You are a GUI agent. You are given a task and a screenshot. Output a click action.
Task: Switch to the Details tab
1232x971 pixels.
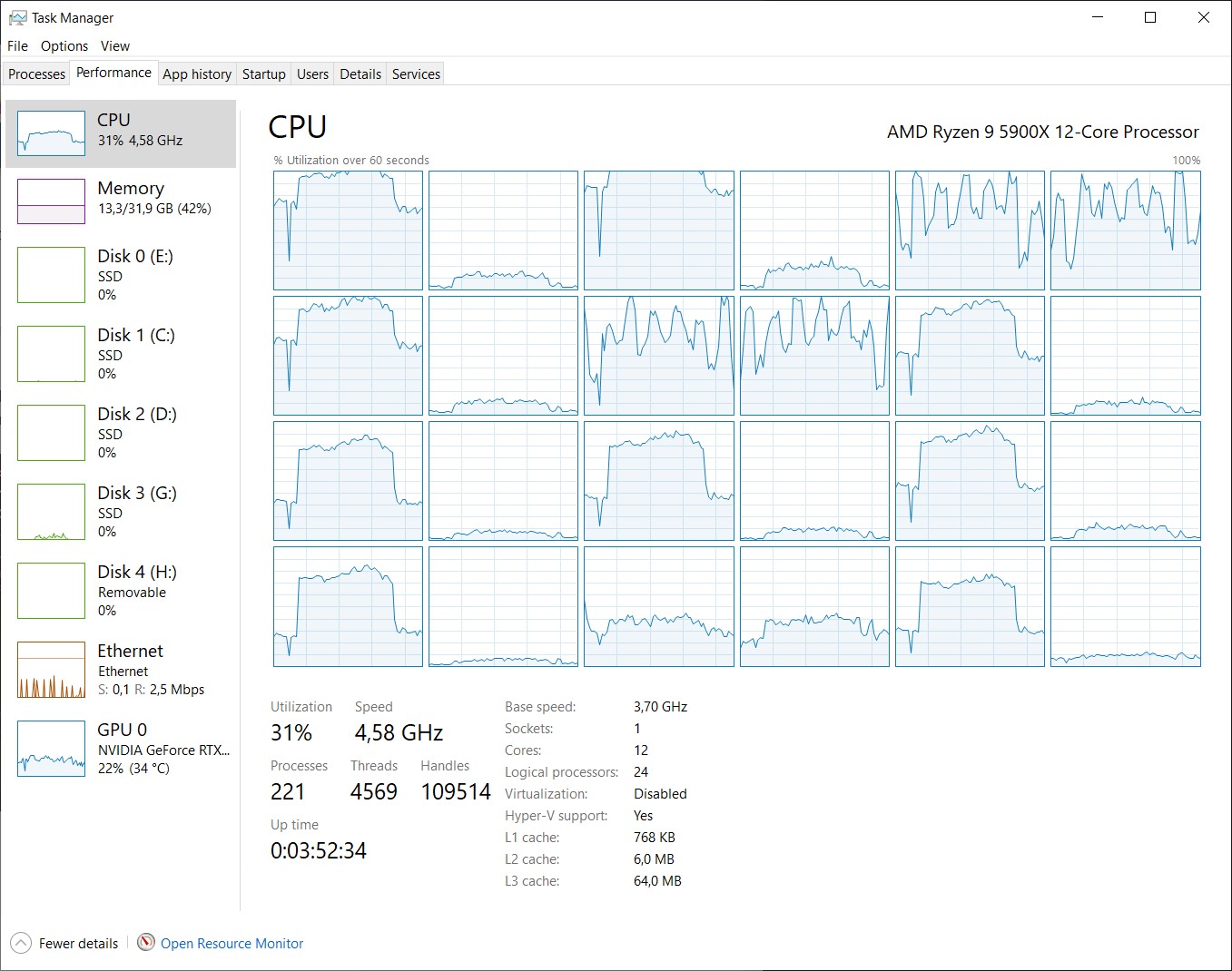click(360, 74)
